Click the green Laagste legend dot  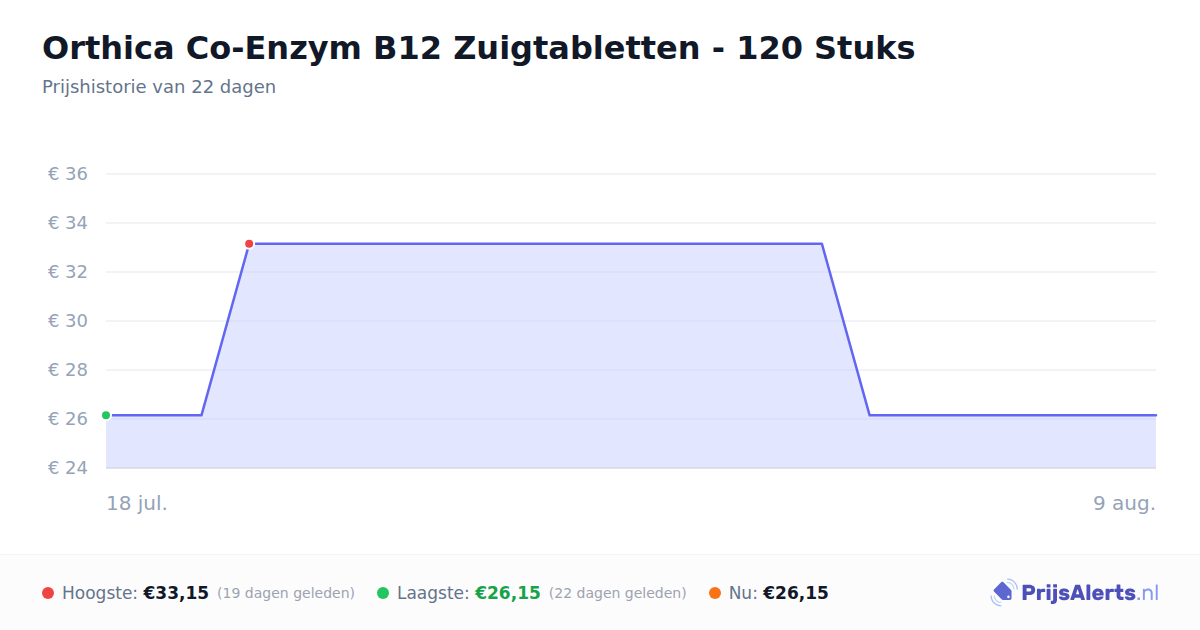(383, 593)
